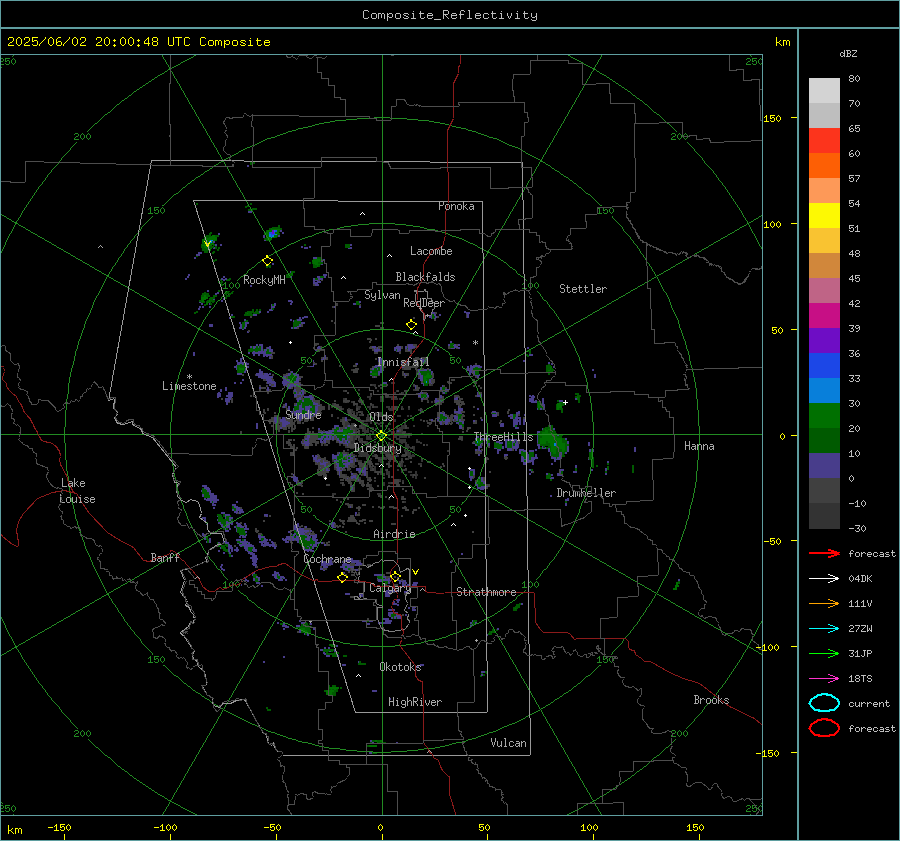The height and width of the screenshot is (841, 900).
Task: Click the Vulcan label
Action: coord(509,743)
